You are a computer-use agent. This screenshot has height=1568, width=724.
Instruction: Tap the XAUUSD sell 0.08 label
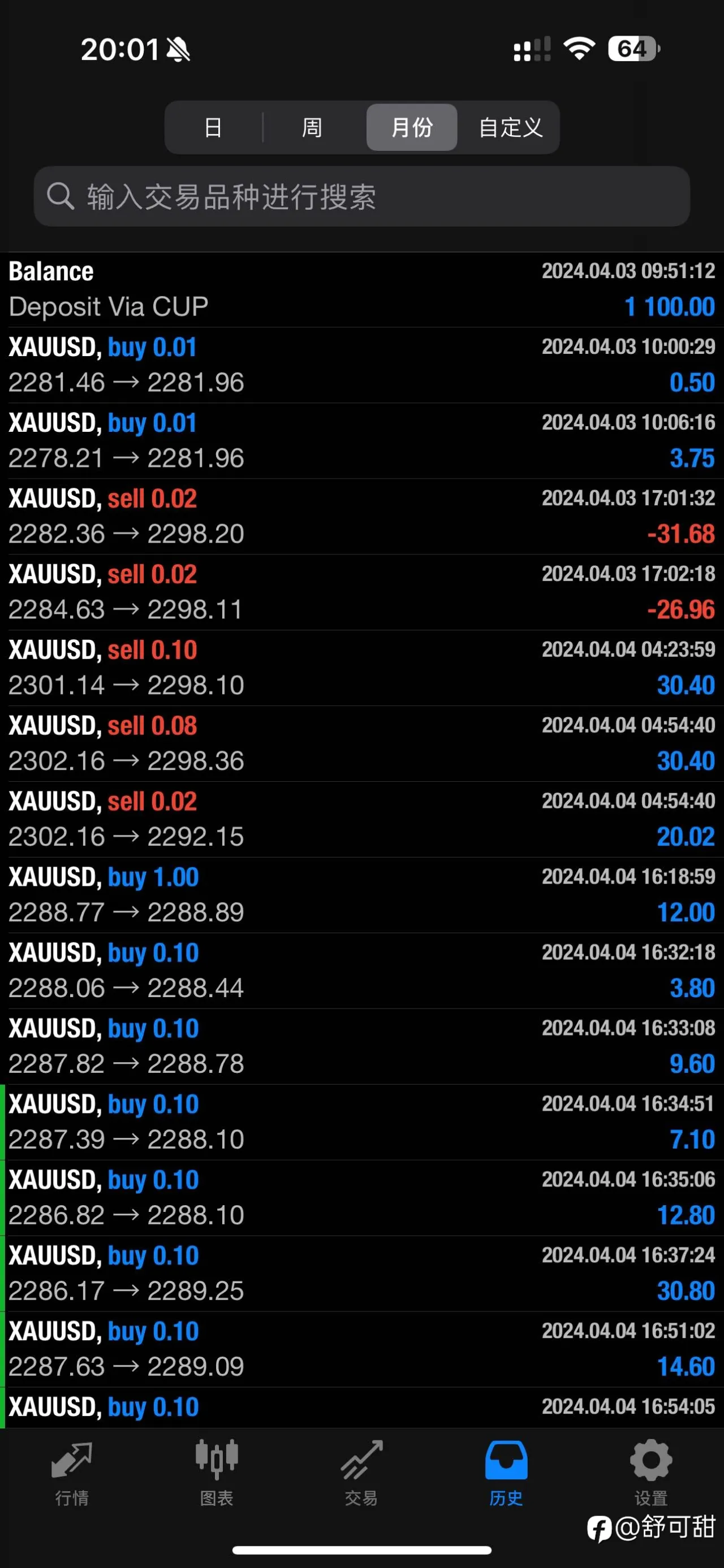click(x=103, y=726)
